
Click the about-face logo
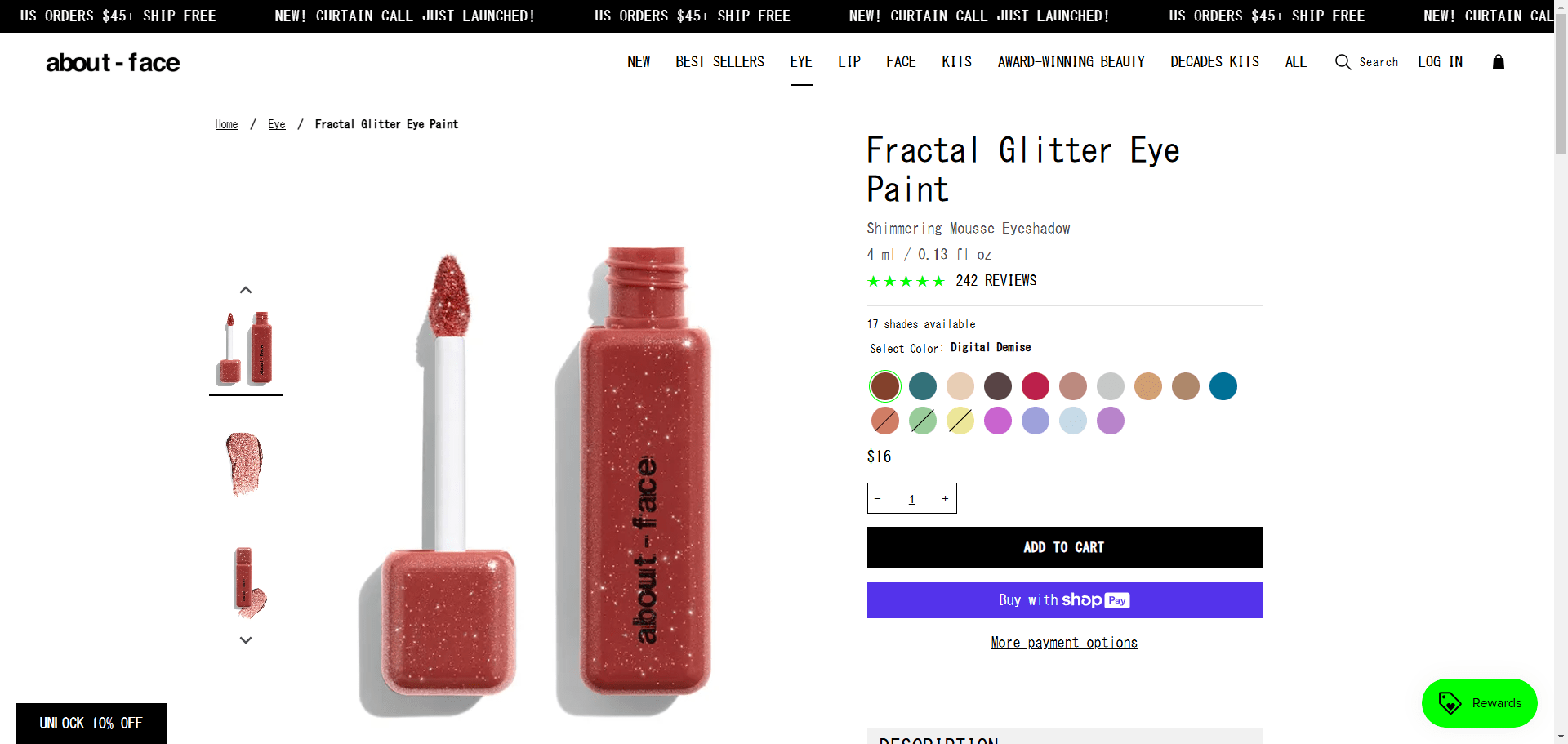(113, 62)
